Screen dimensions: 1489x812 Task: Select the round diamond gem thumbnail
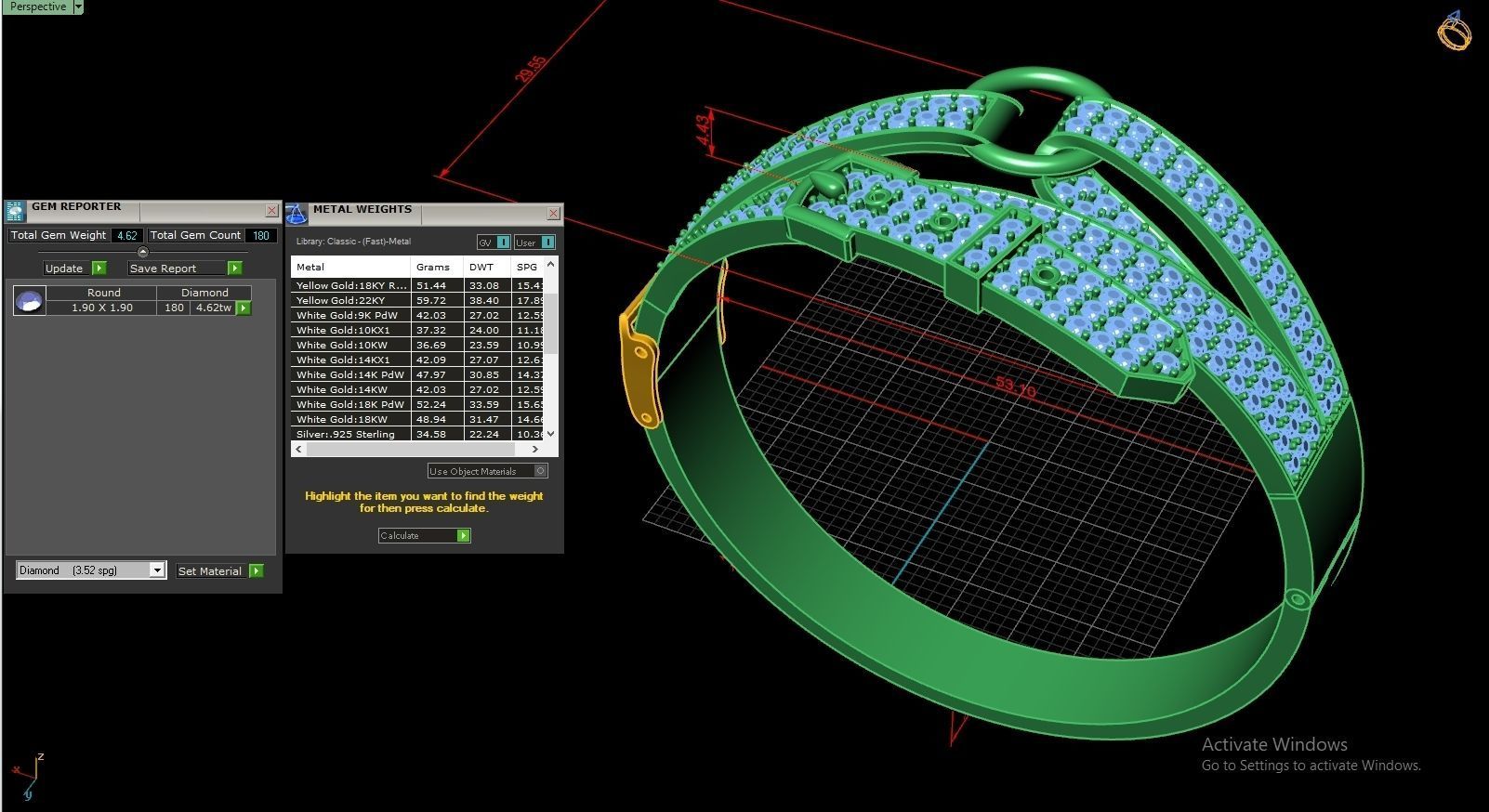(30, 300)
